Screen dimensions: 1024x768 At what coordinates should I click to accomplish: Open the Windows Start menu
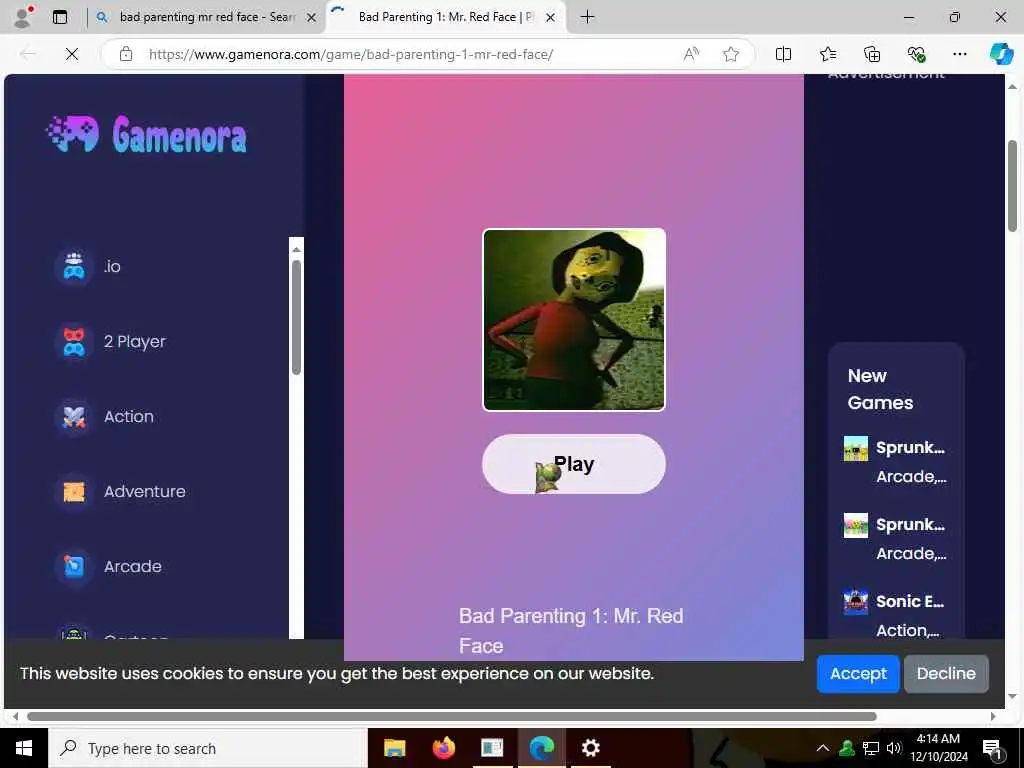[x=24, y=748]
